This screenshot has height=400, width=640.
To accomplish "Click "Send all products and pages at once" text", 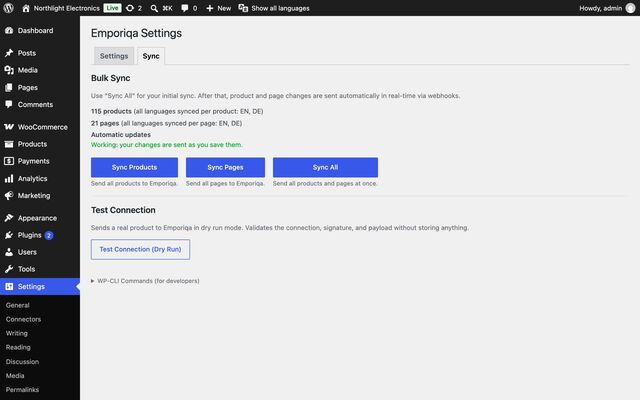I will 325,184.
